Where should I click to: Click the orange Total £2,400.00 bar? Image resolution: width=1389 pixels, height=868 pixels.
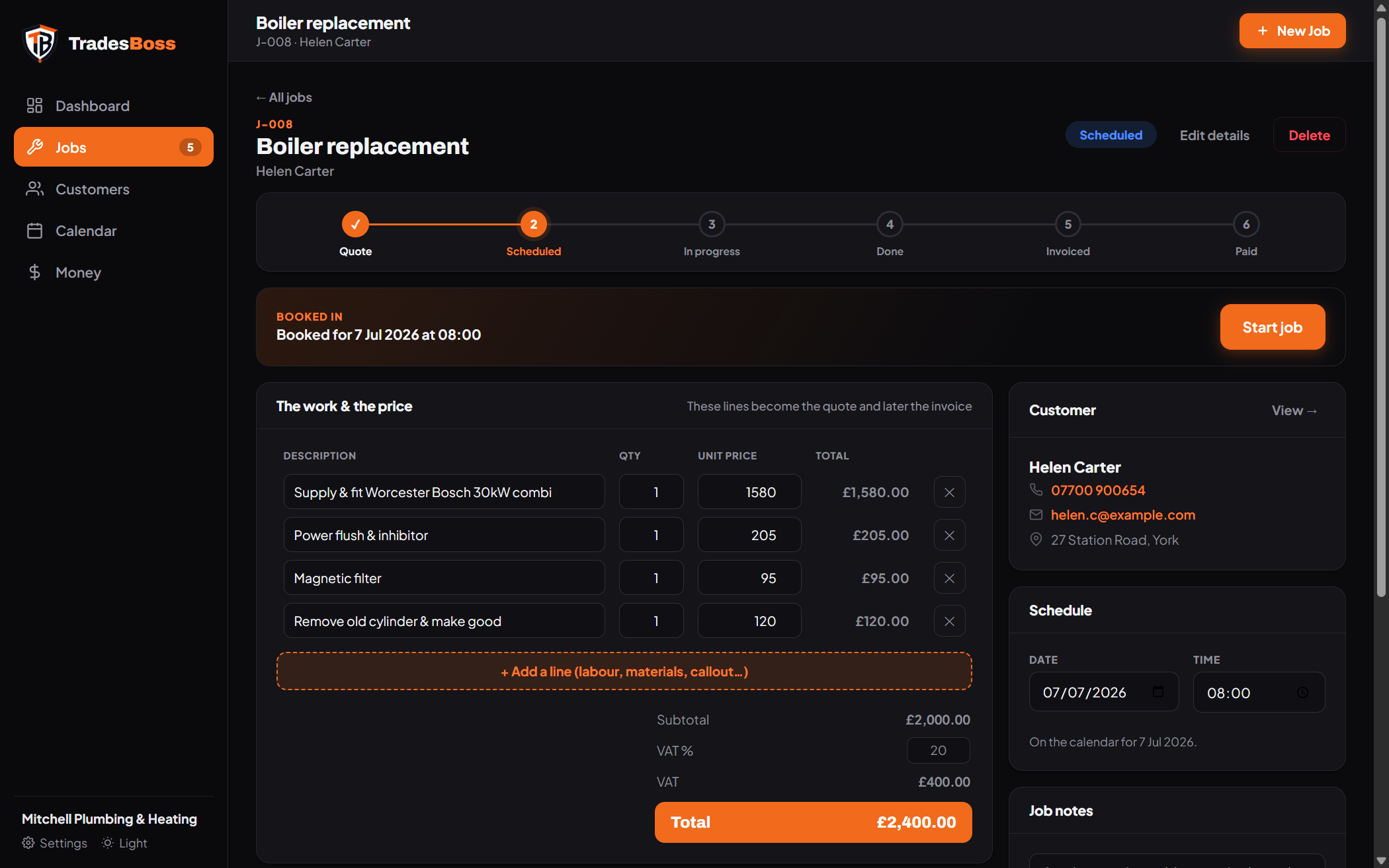click(813, 822)
